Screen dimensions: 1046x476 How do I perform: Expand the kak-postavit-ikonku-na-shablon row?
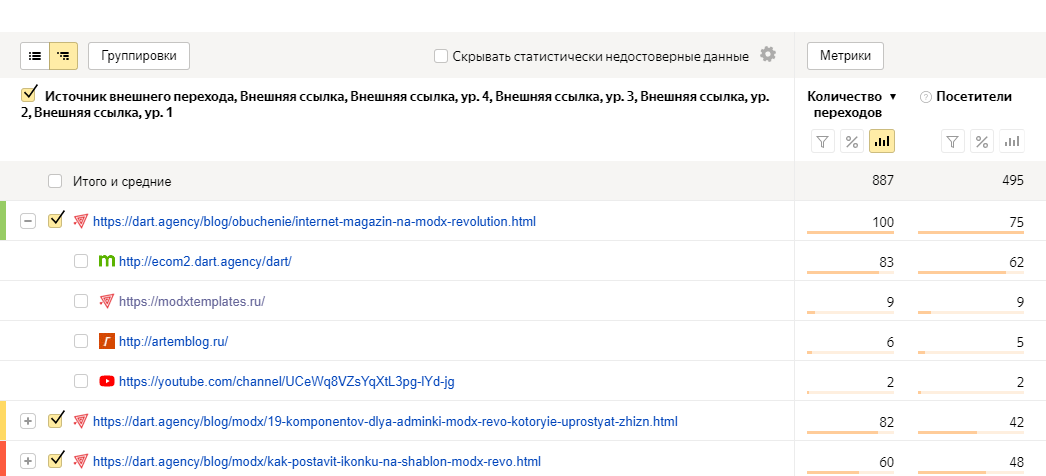tap(28, 461)
